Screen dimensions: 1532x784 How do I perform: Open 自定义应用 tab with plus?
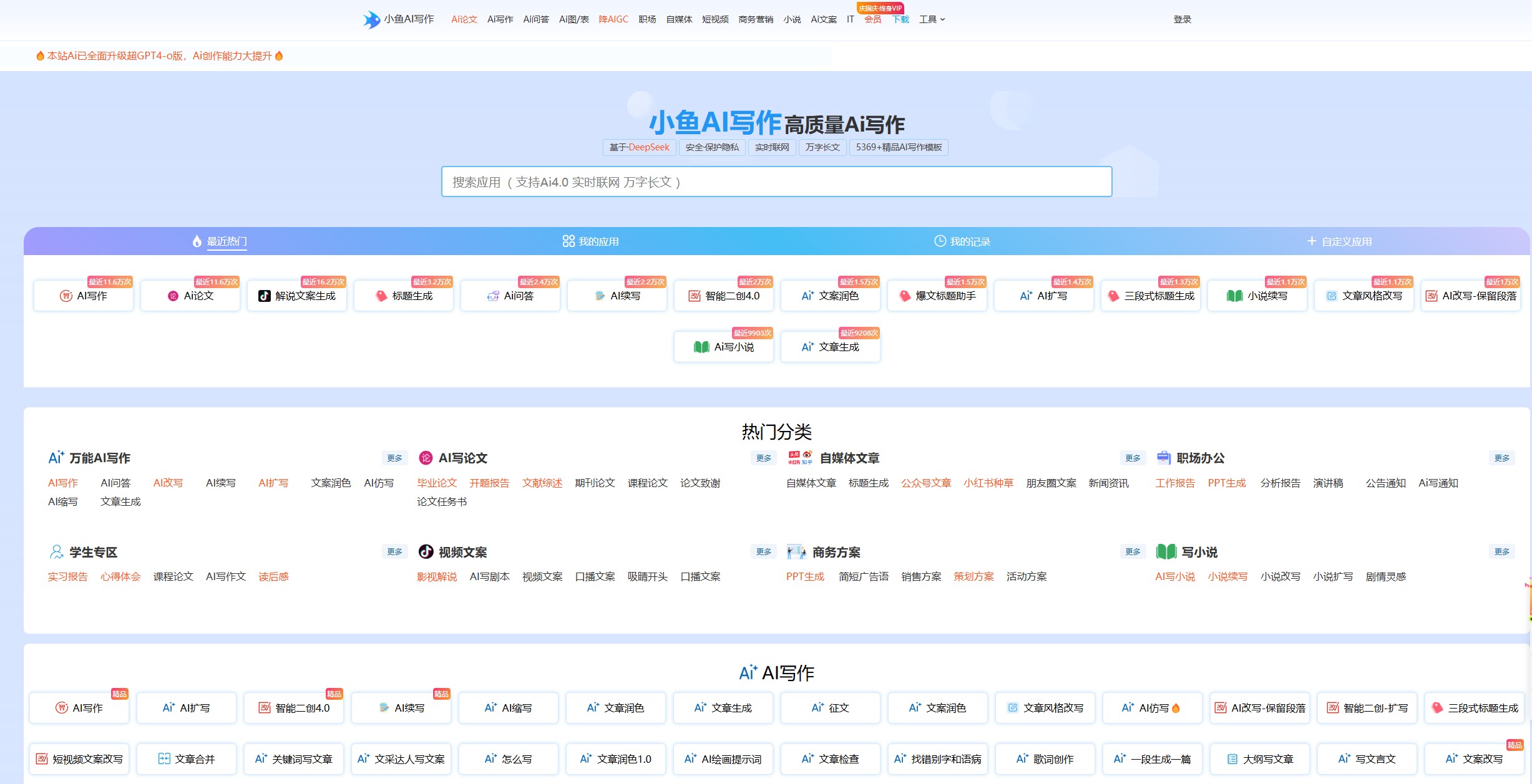tap(1339, 241)
